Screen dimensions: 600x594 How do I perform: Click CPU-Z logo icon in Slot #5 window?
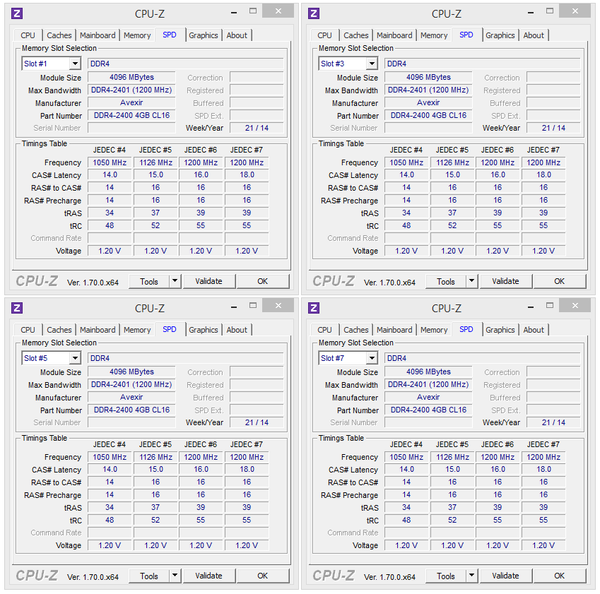coord(17,308)
